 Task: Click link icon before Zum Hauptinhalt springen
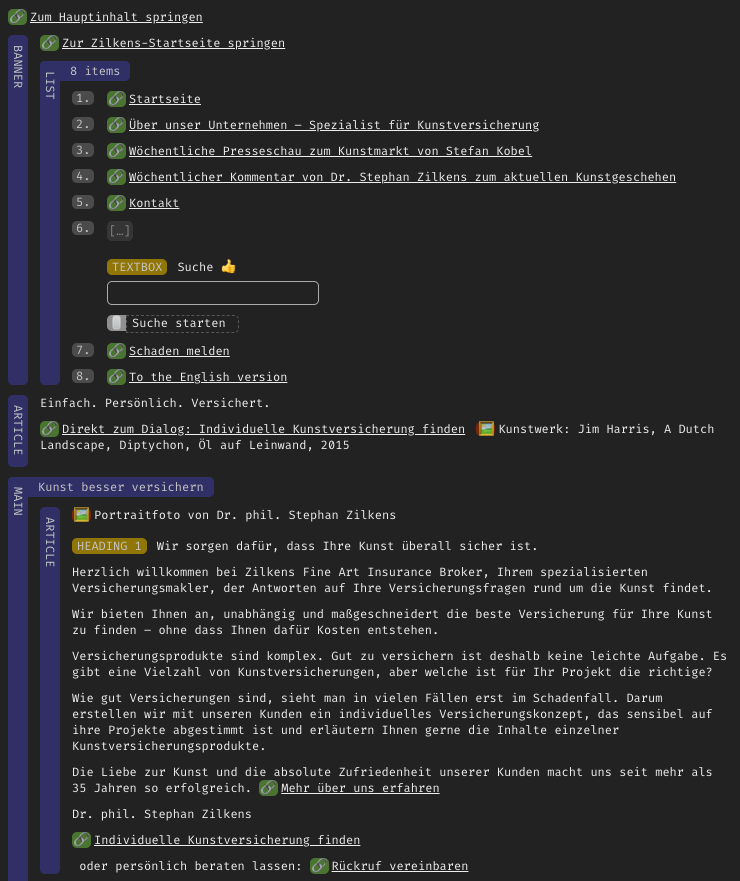[x=17, y=17]
